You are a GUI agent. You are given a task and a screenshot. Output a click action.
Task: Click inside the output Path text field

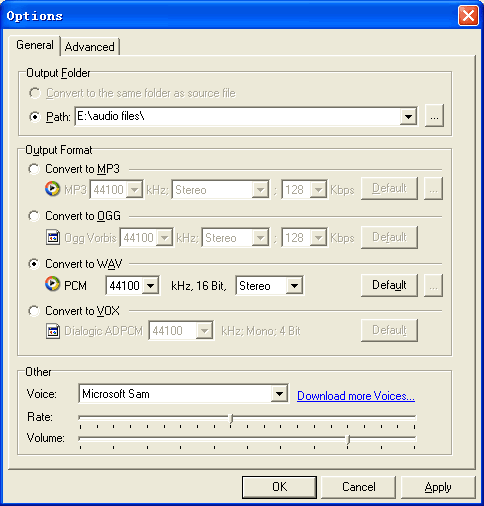pyautogui.click(x=237, y=116)
